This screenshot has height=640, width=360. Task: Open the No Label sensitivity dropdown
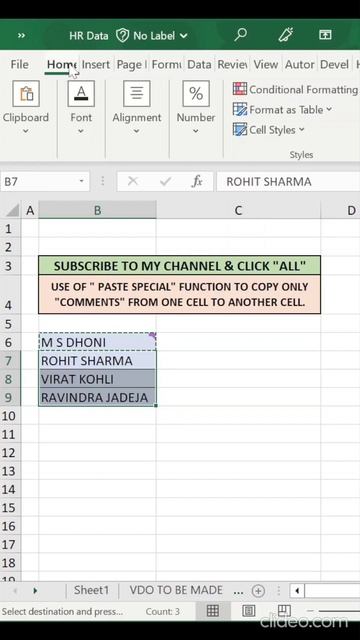152,36
